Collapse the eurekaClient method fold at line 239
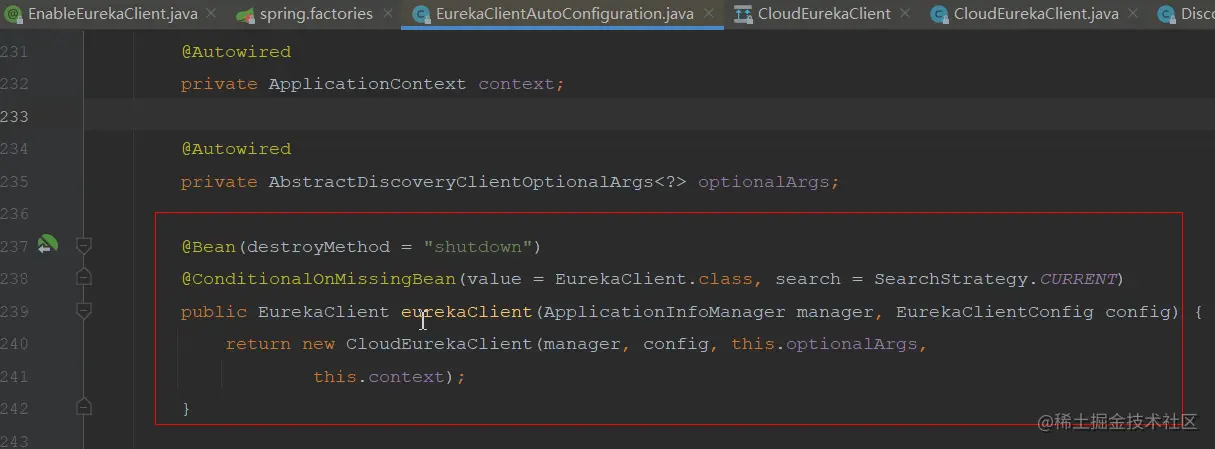This screenshot has width=1215, height=449. pyautogui.click(x=84, y=310)
